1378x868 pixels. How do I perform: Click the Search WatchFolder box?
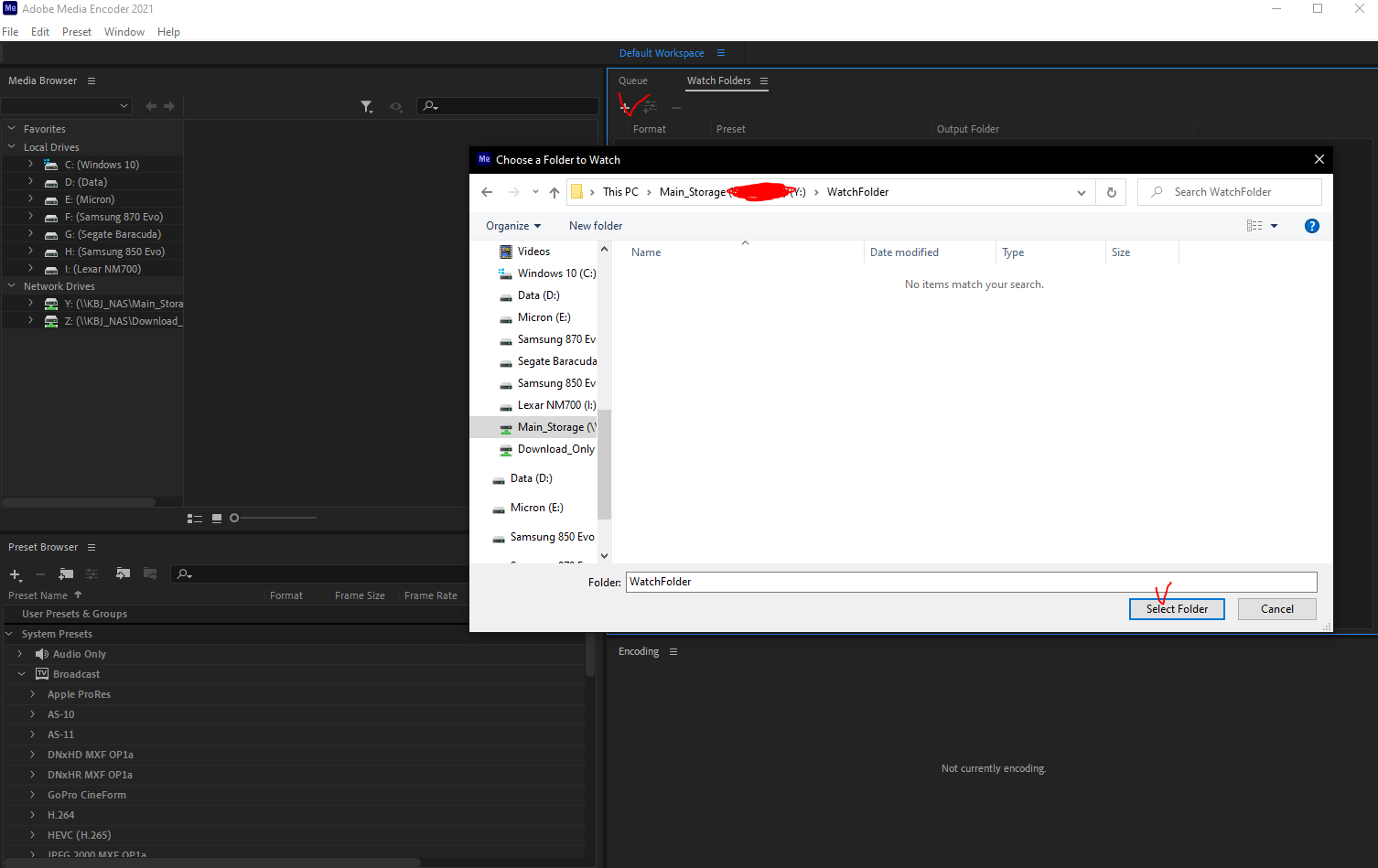1230,192
